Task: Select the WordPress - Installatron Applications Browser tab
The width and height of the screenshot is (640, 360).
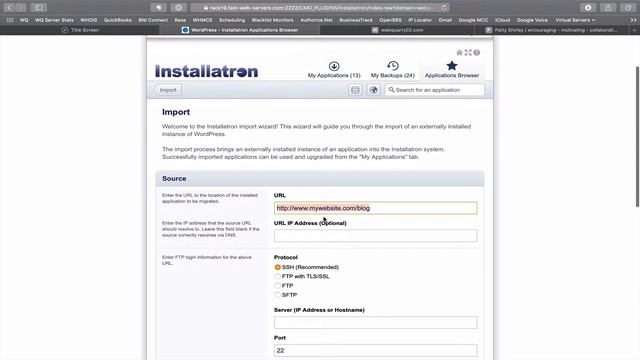Action: click(x=240, y=30)
